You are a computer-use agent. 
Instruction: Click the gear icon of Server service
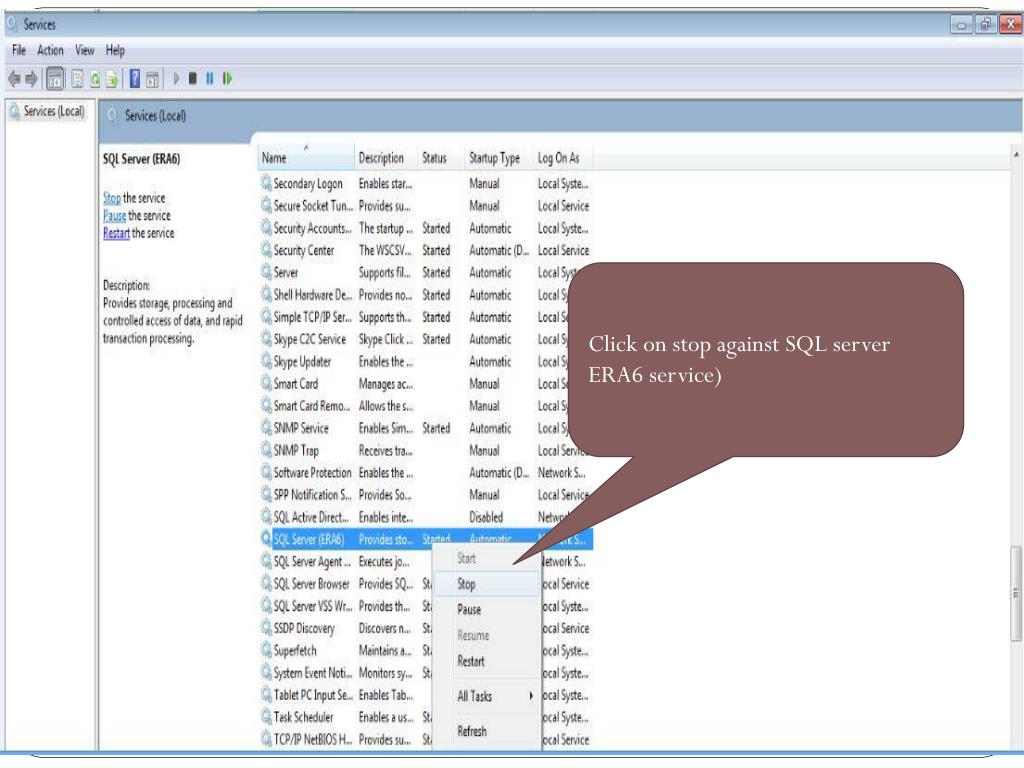click(x=266, y=272)
